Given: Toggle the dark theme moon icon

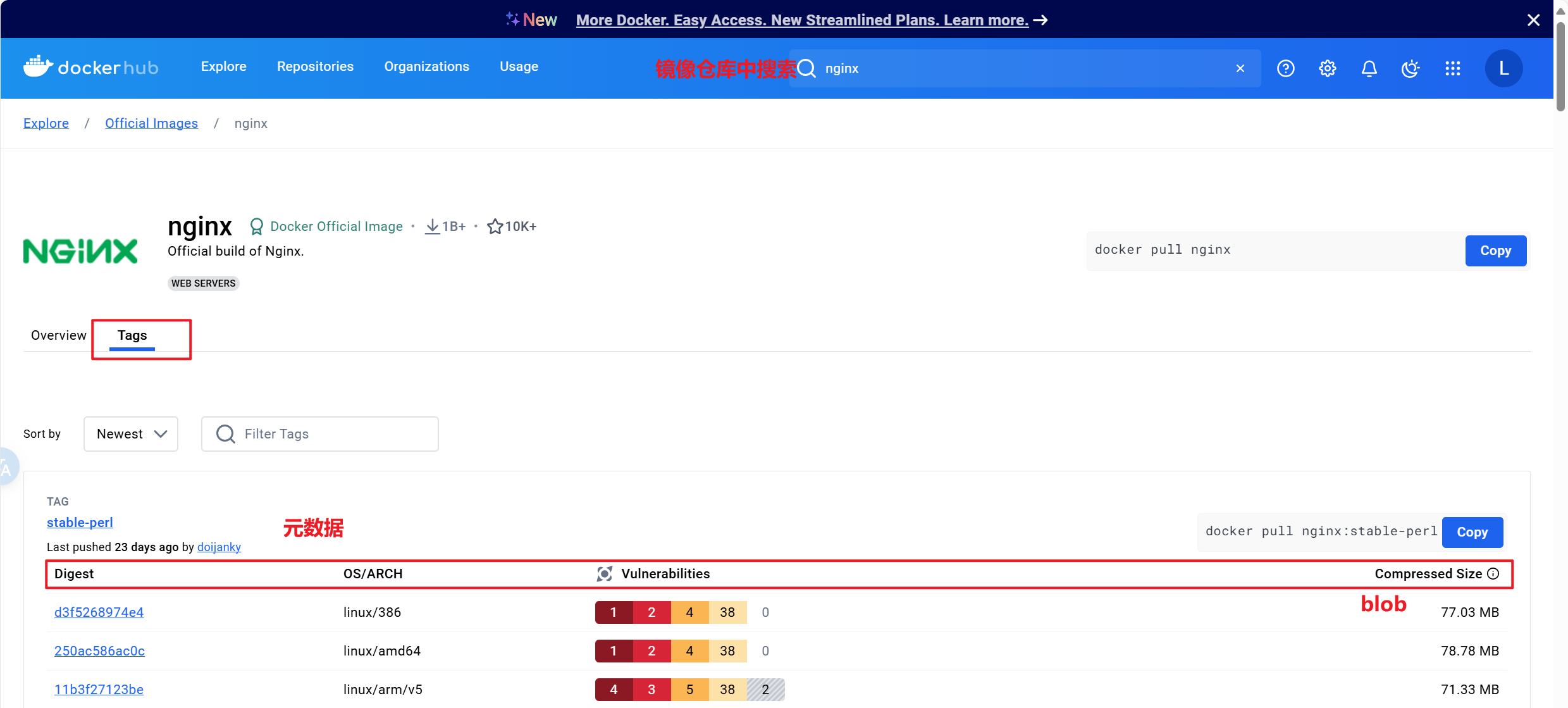Looking at the screenshot, I should pos(1411,68).
